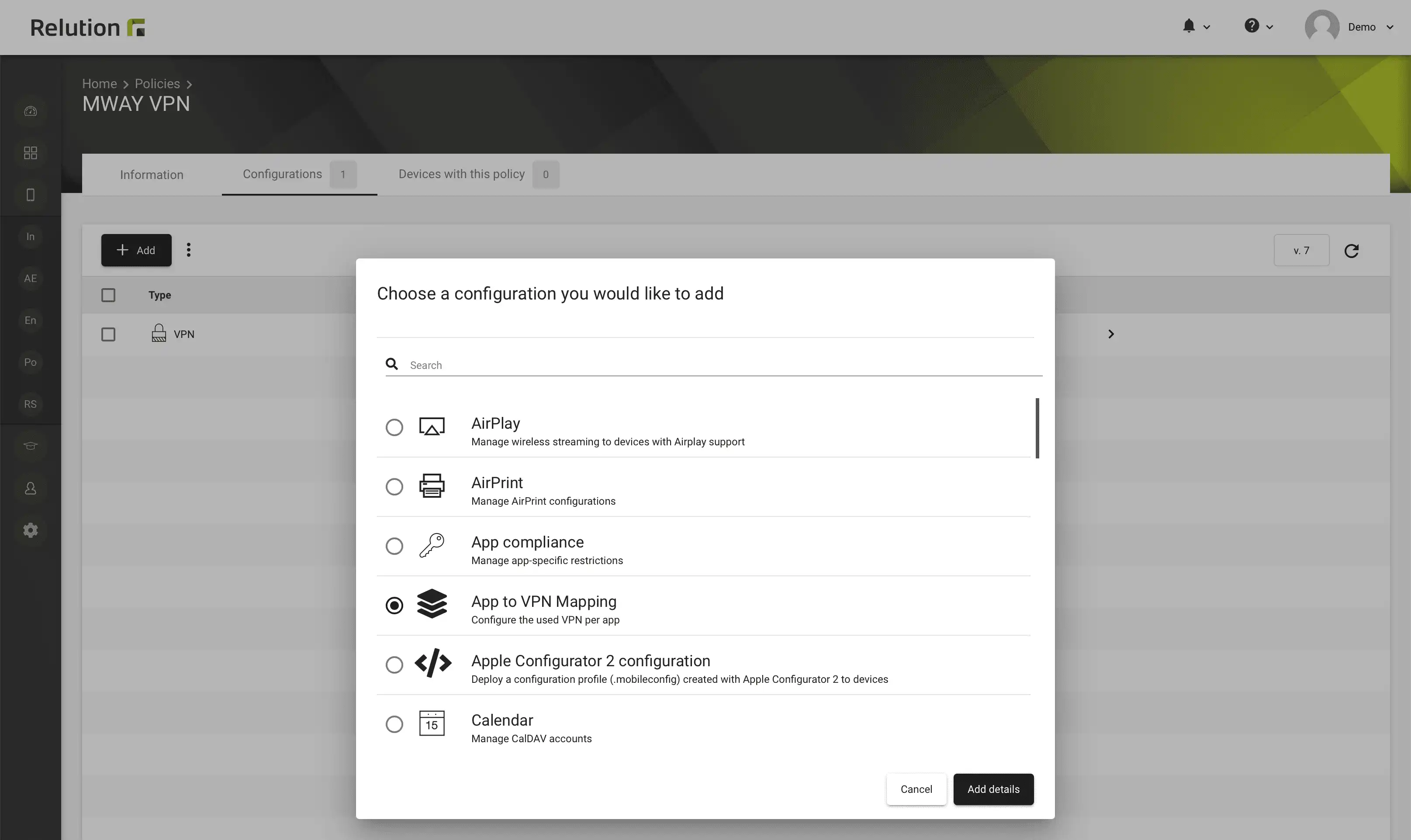Click the Add configuration button
The height and width of the screenshot is (840, 1411).
click(136, 250)
